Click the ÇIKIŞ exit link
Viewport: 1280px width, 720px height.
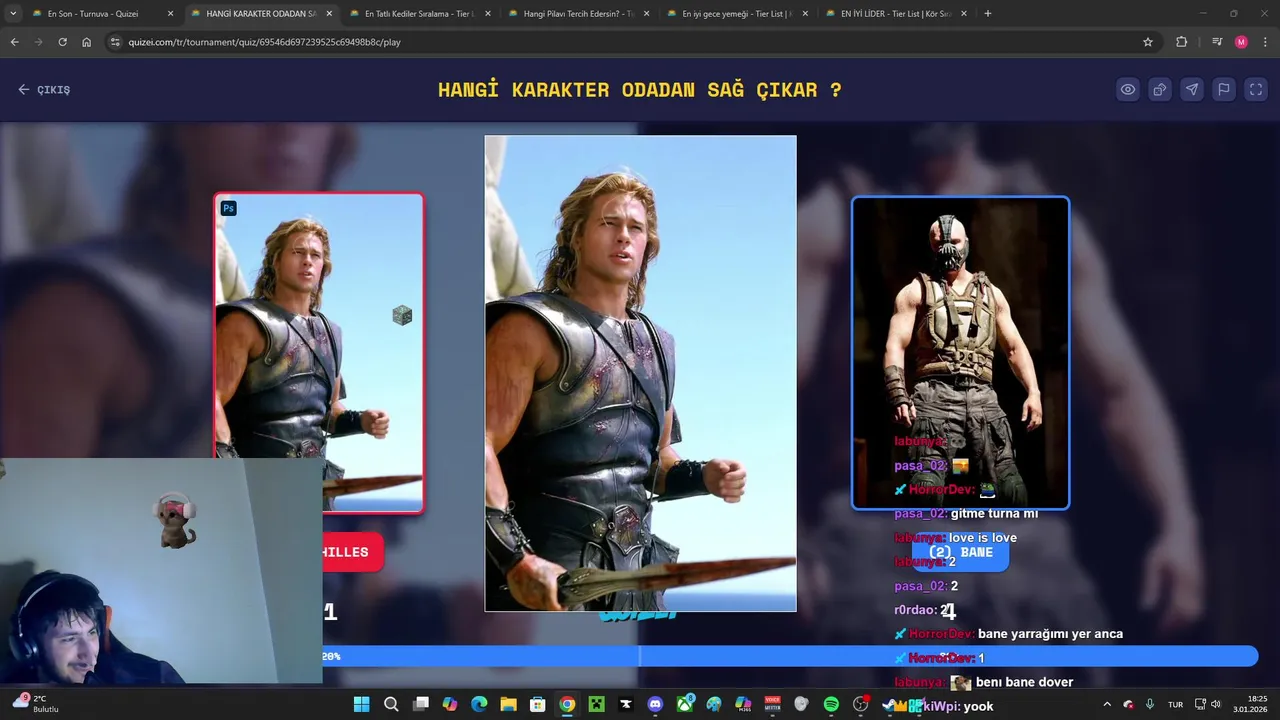[44, 89]
